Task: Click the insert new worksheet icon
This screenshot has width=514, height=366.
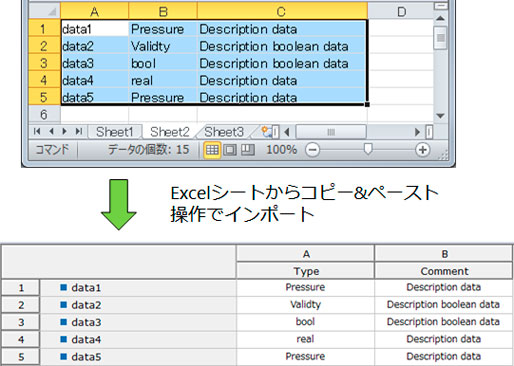Action: (267, 132)
